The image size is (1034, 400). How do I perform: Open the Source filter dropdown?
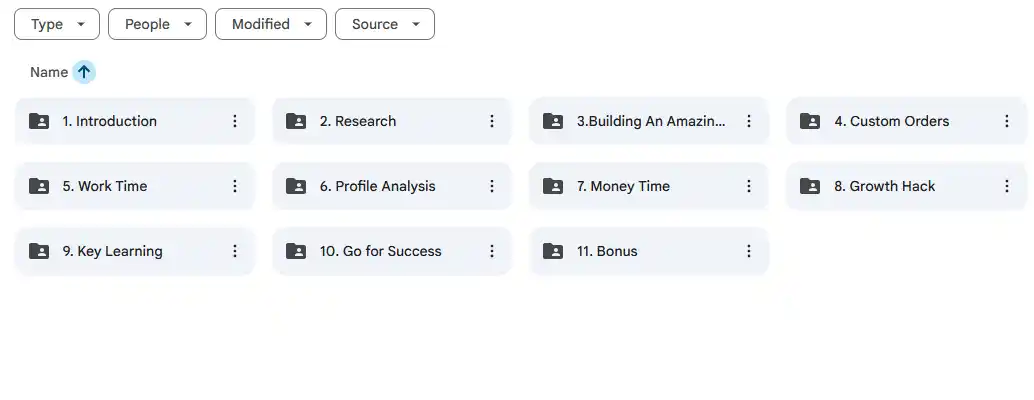tap(385, 24)
